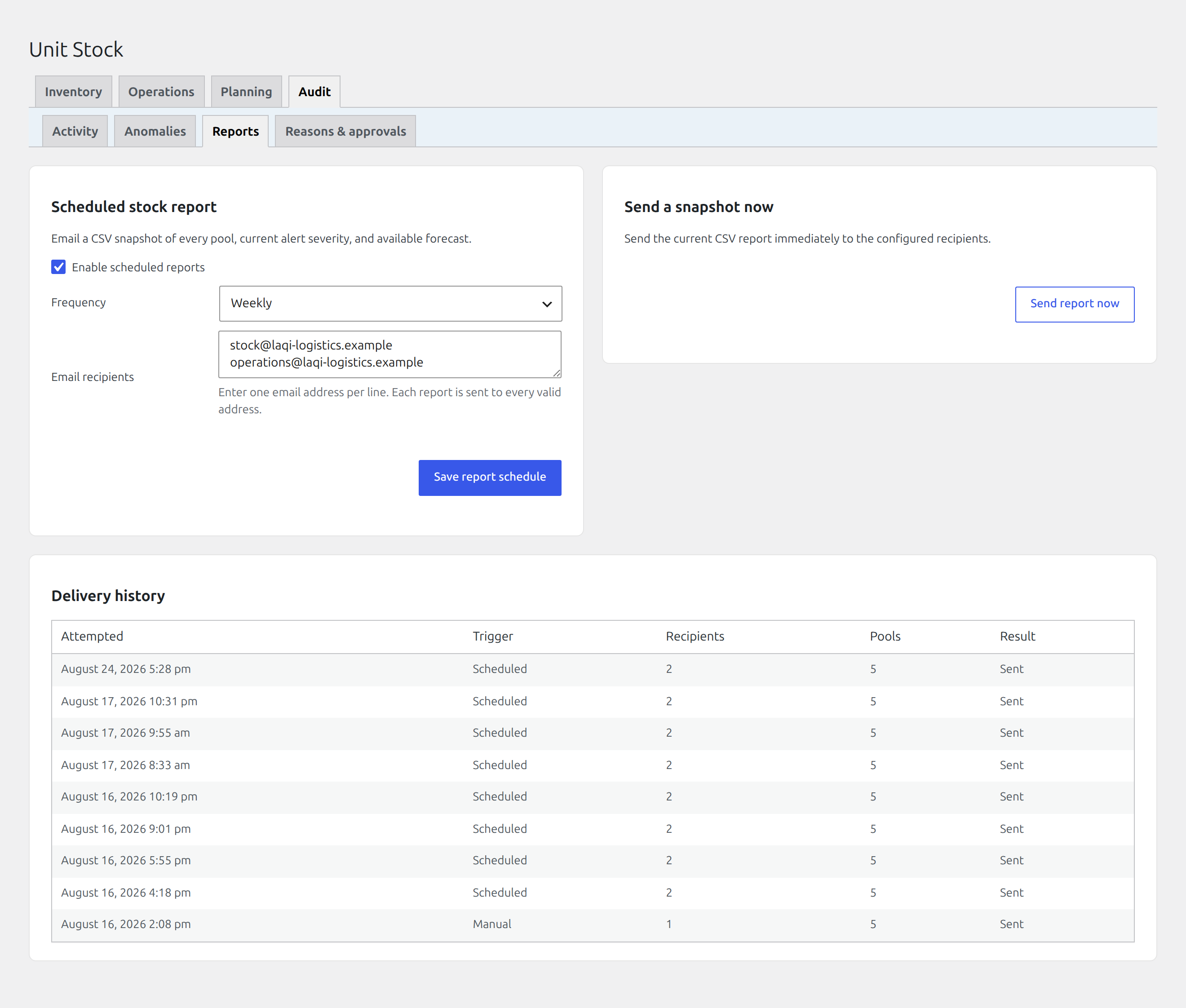Click the Enable scheduled reports label

click(138, 267)
